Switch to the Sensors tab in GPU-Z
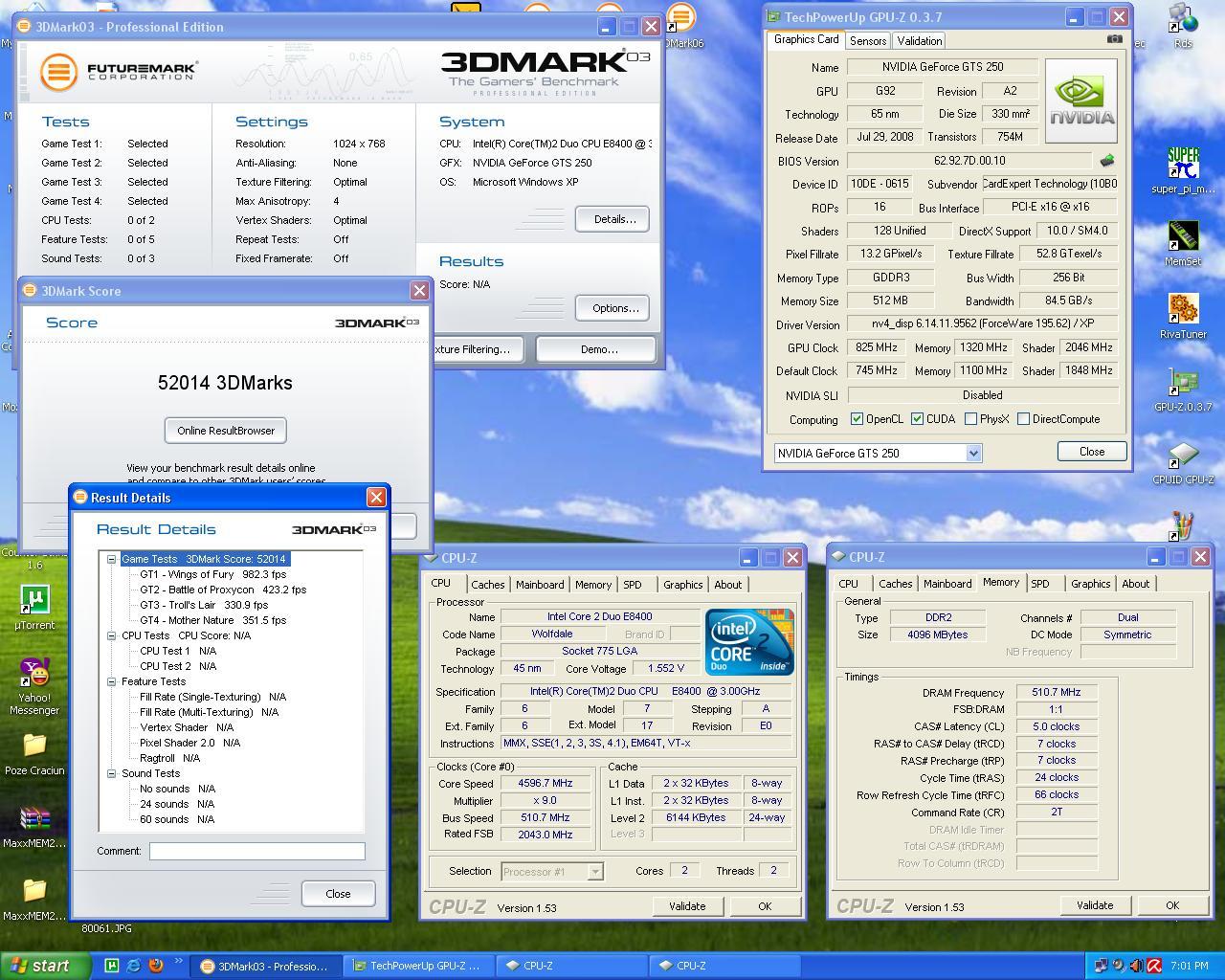1225x980 pixels. point(868,41)
